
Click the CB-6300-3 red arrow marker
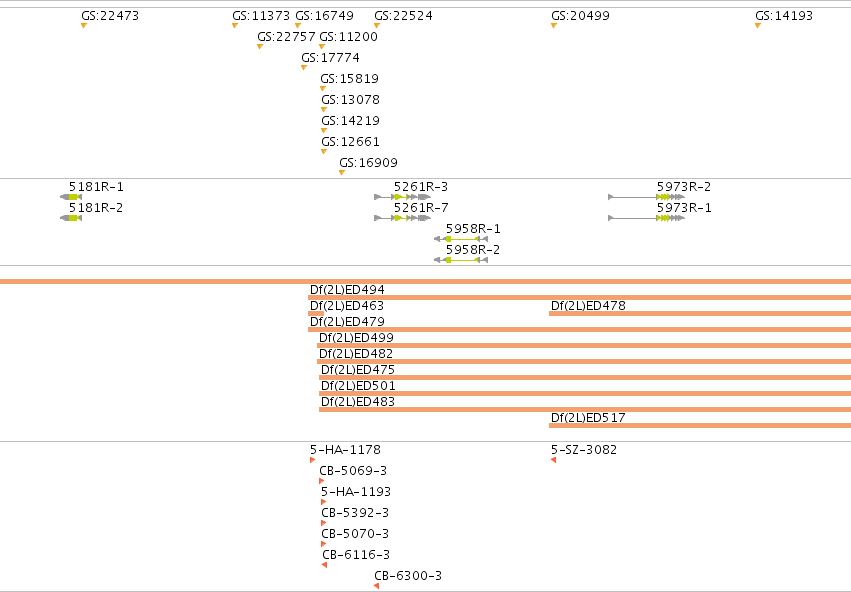pos(376,586)
